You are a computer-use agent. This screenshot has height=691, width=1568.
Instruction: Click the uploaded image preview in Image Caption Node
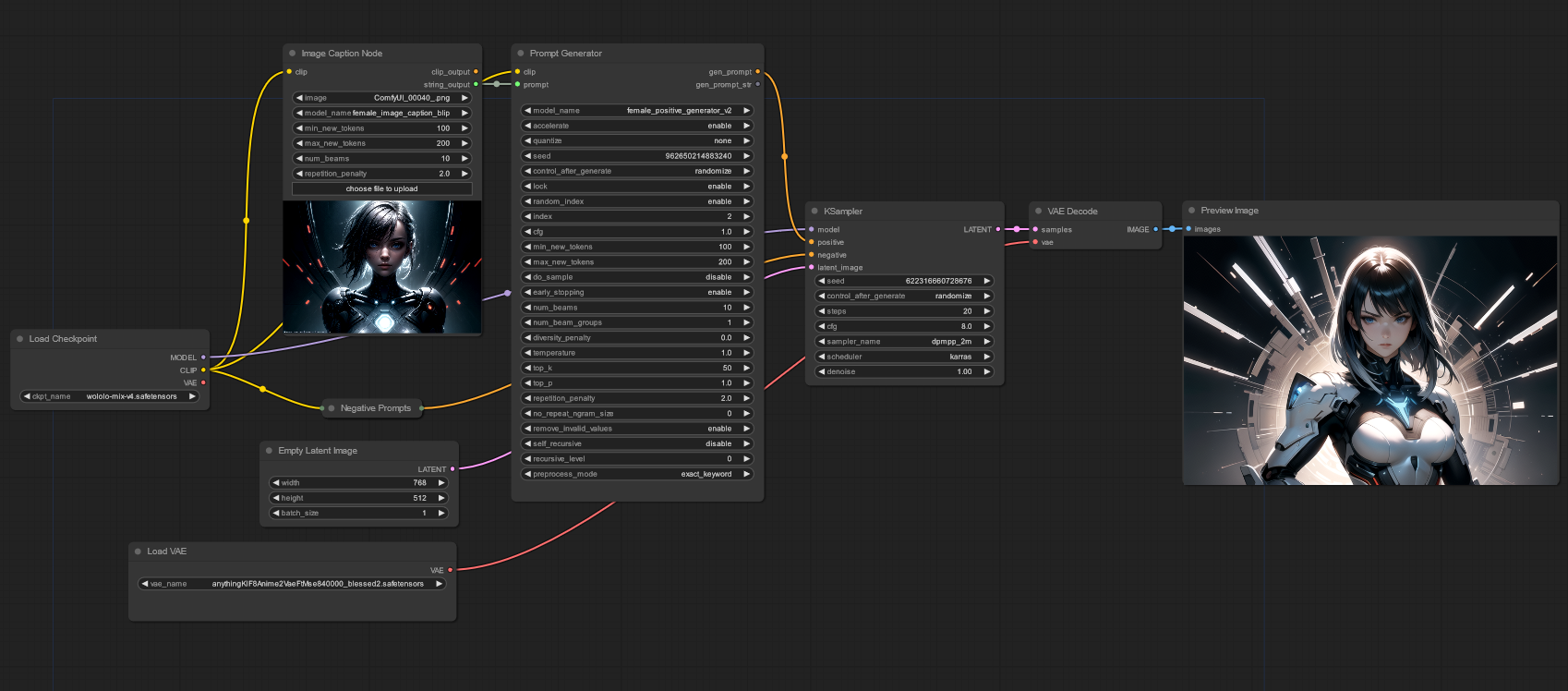pos(382,267)
